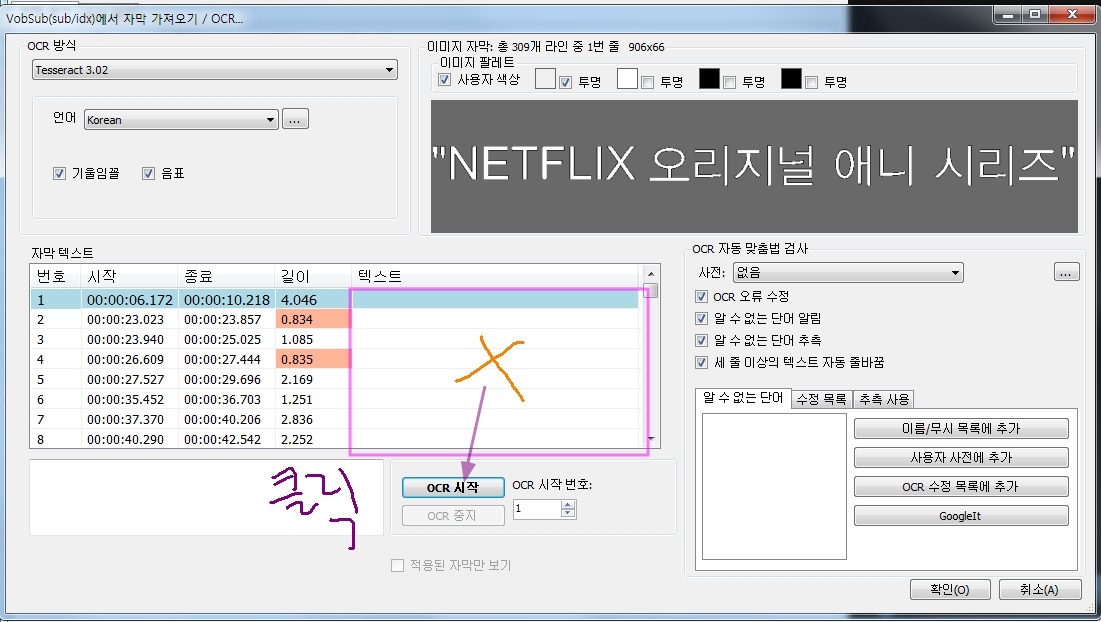Open the 사전 dictionary dropdown

848,272
